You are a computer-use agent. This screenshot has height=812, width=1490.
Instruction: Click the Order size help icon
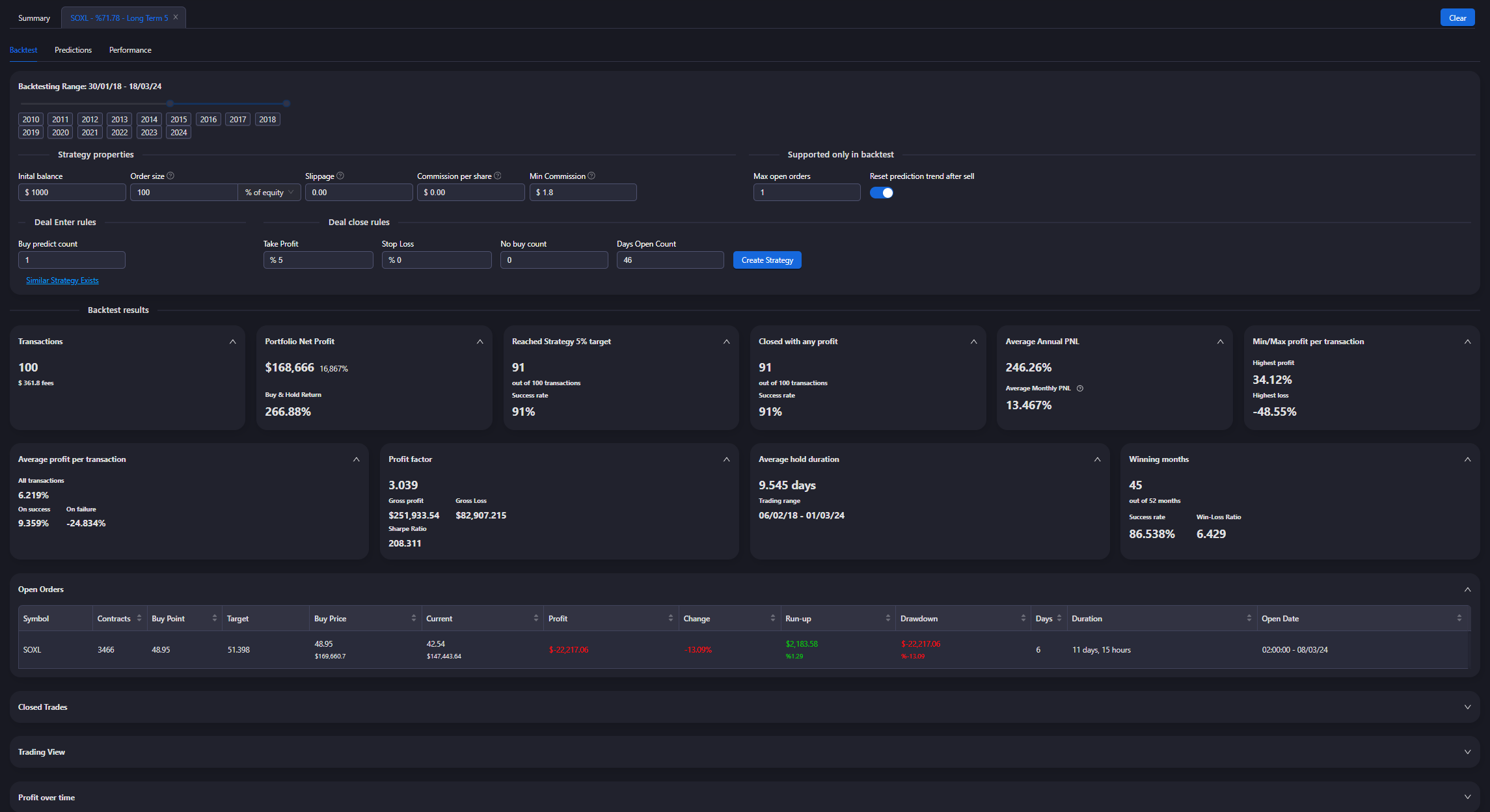pyautogui.click(x=170, y=176)
